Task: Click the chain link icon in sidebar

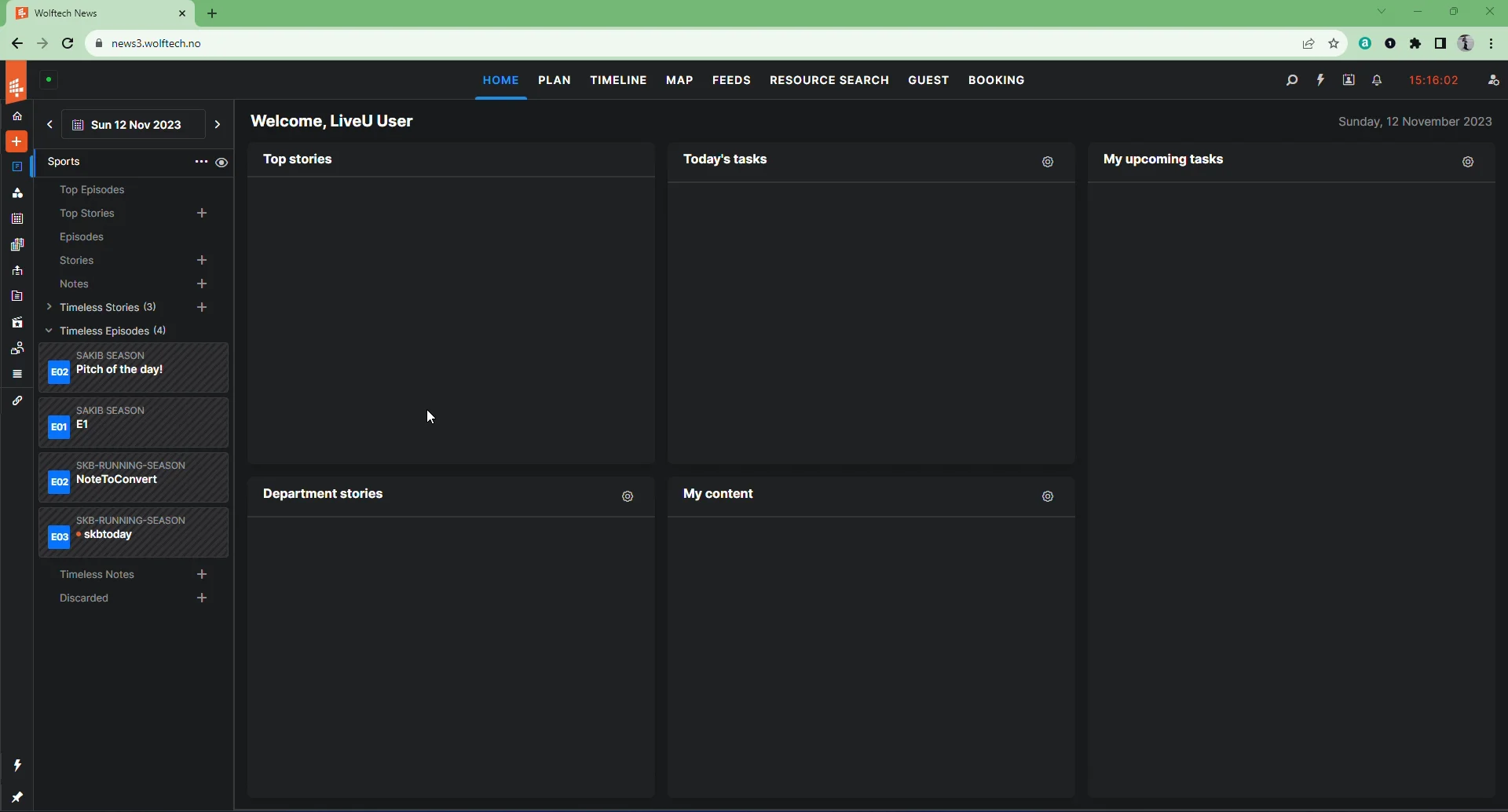Action: (17, 401)
